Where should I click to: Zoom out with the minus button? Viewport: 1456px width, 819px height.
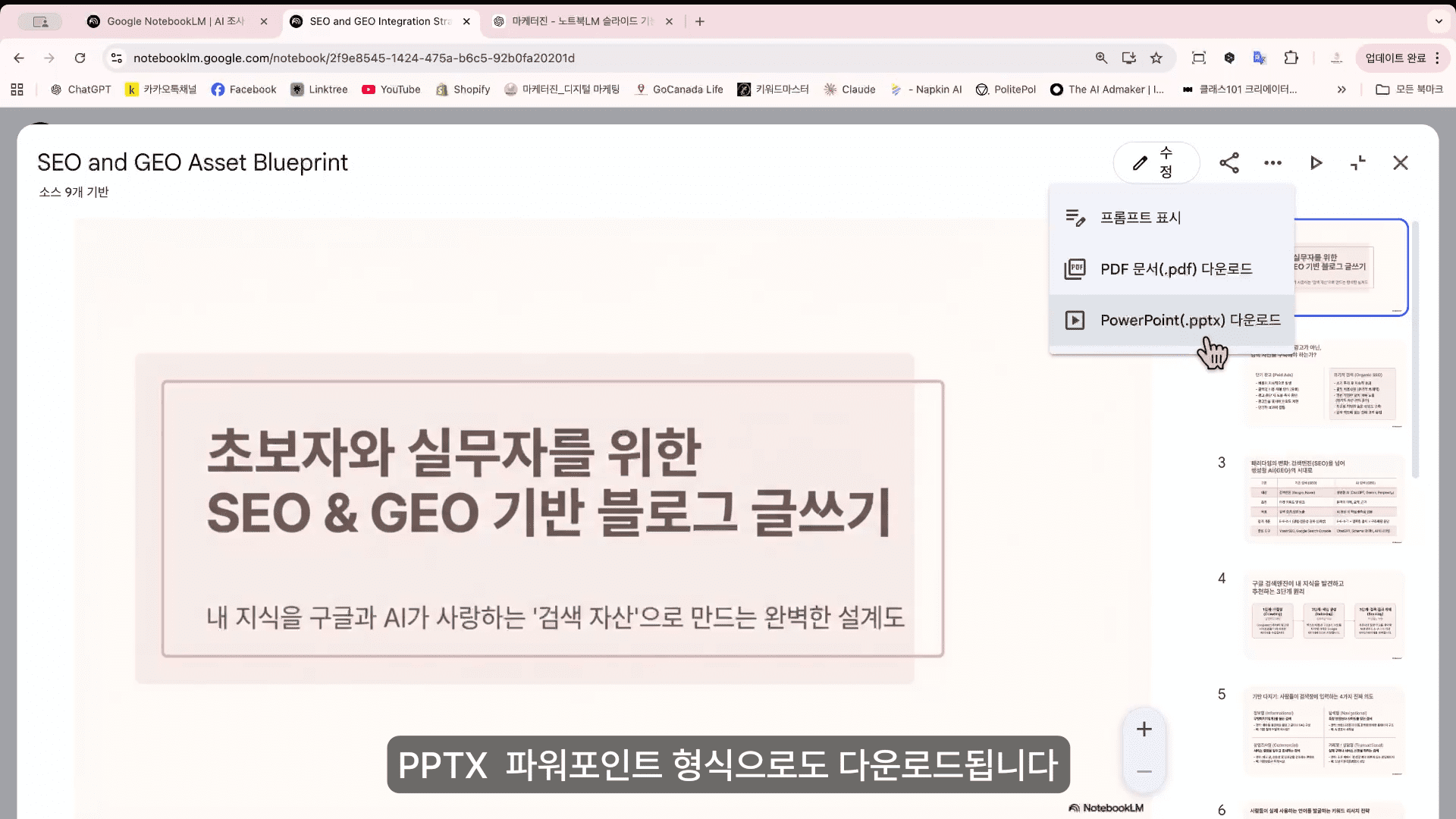[1144, 772]
